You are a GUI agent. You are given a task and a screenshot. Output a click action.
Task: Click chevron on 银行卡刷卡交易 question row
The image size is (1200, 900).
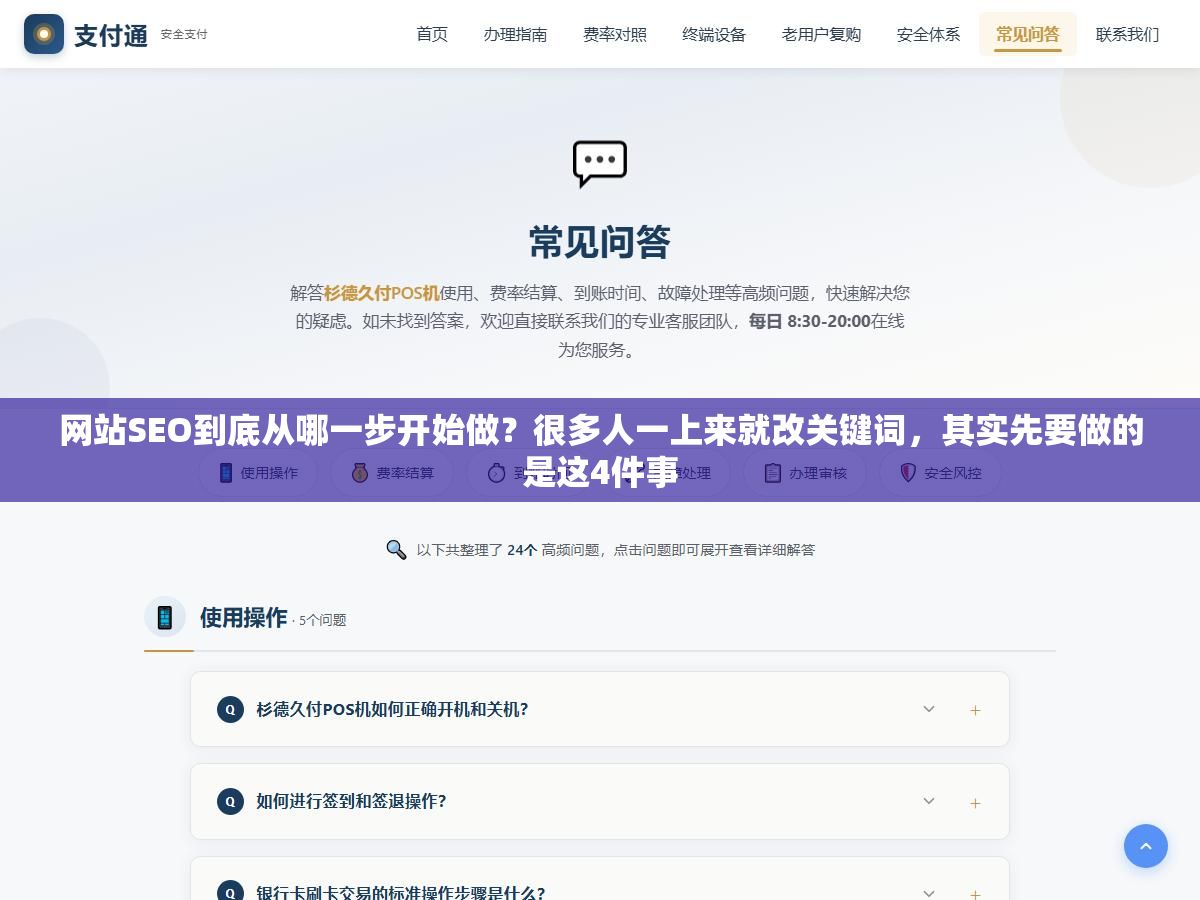coord(929,893)
